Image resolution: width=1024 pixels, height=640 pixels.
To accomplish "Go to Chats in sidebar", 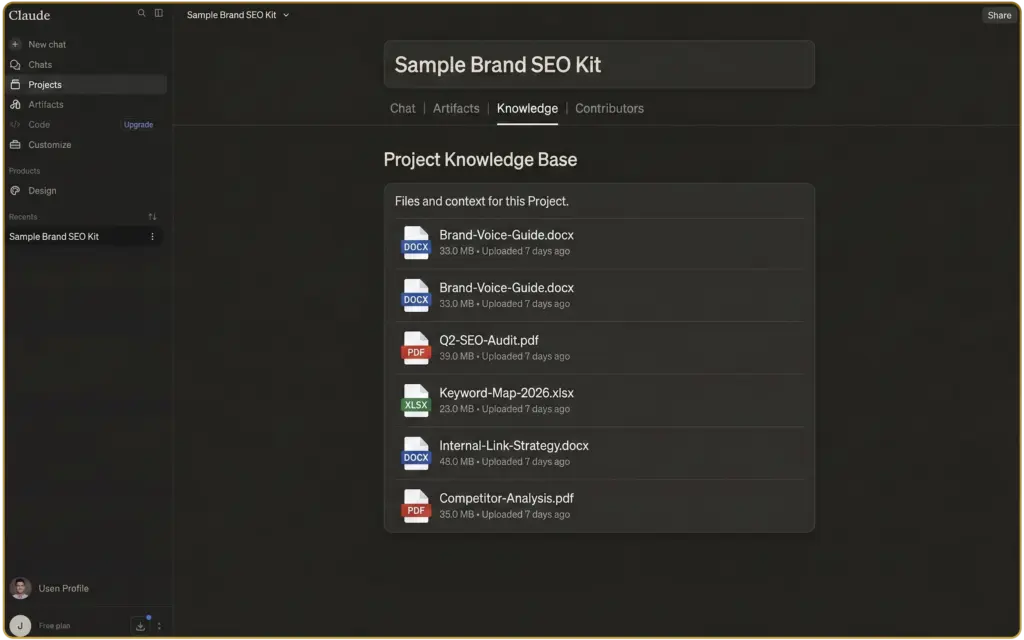I will coord(40,65).
